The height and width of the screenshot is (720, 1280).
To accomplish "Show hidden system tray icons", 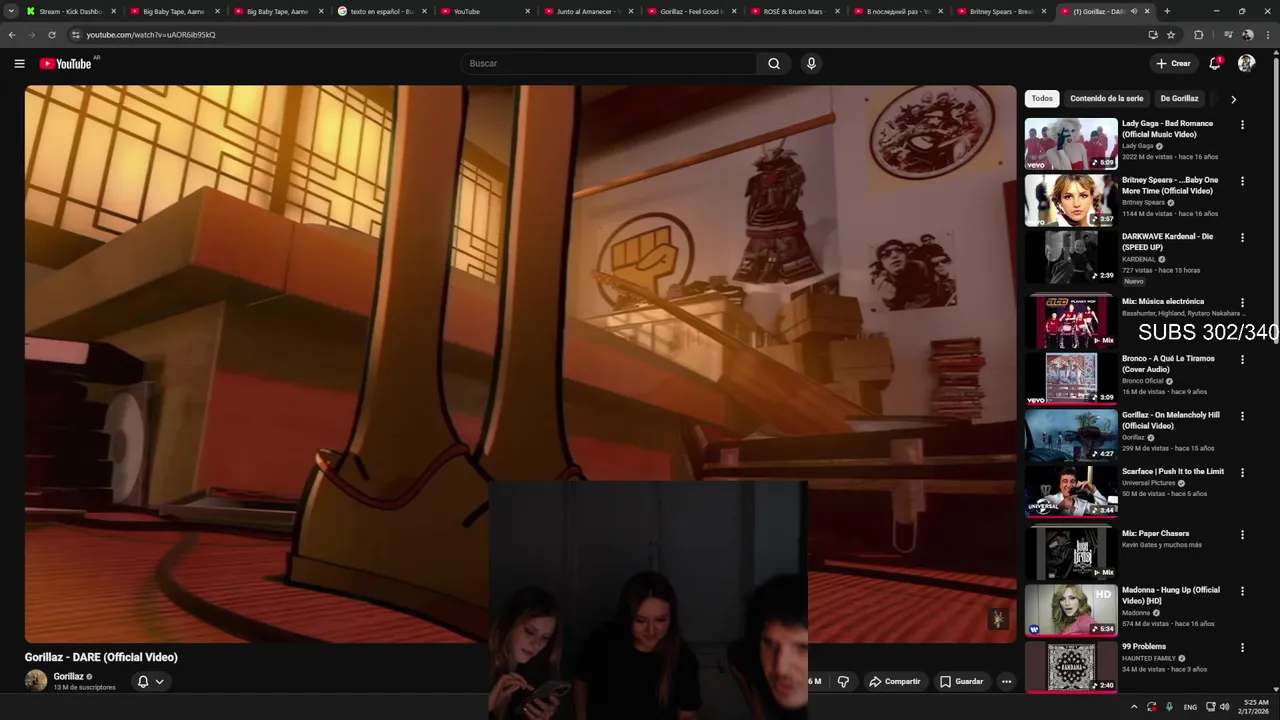I will pos(1133,707).
